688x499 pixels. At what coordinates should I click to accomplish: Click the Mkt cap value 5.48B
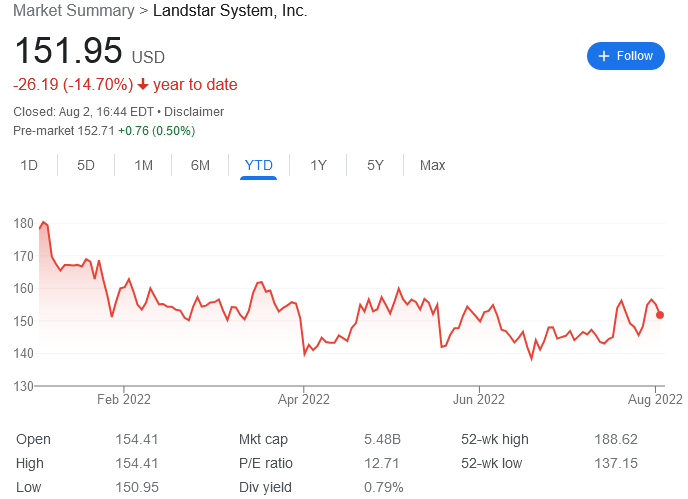[382, 439]
